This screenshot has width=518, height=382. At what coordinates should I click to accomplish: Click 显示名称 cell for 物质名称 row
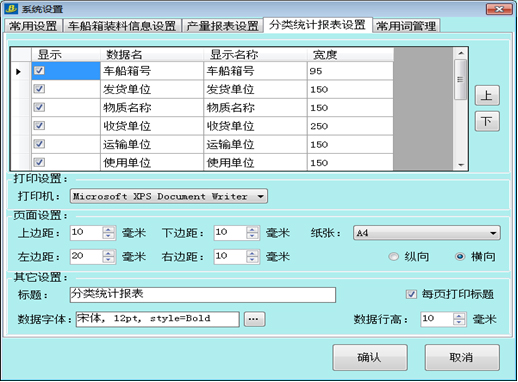tap(255, 107)
